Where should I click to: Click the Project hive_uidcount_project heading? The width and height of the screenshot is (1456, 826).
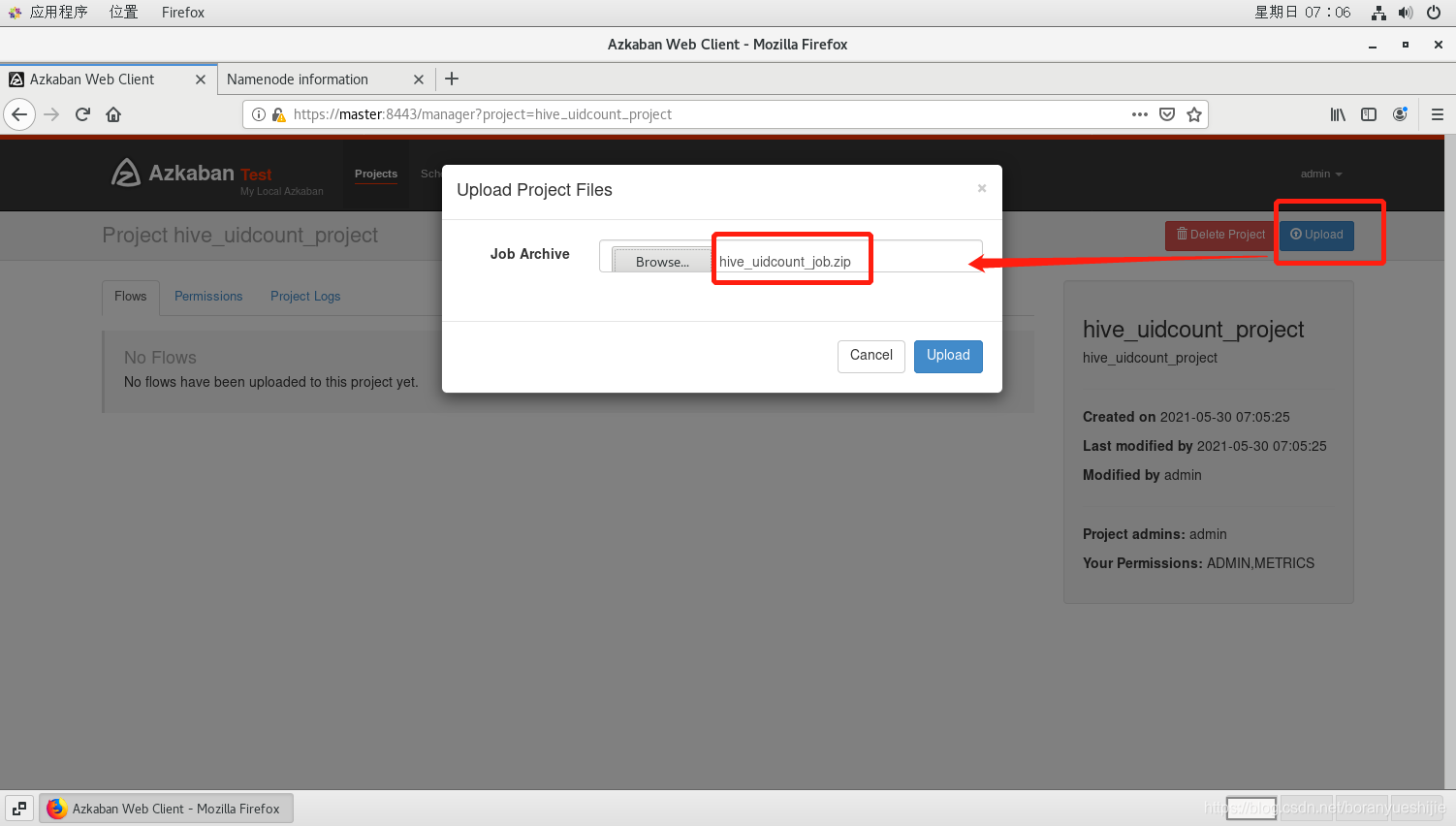click(240, 236)
